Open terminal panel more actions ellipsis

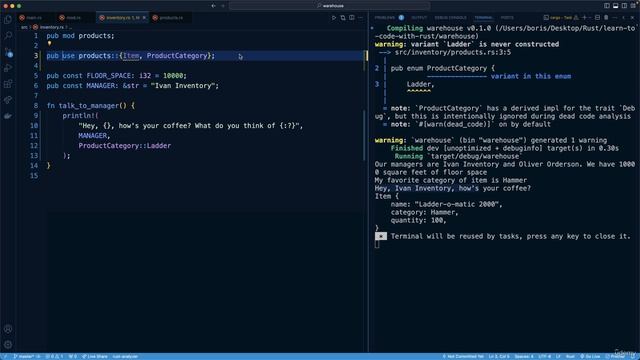pyautogui.click(x=615, y=18)
